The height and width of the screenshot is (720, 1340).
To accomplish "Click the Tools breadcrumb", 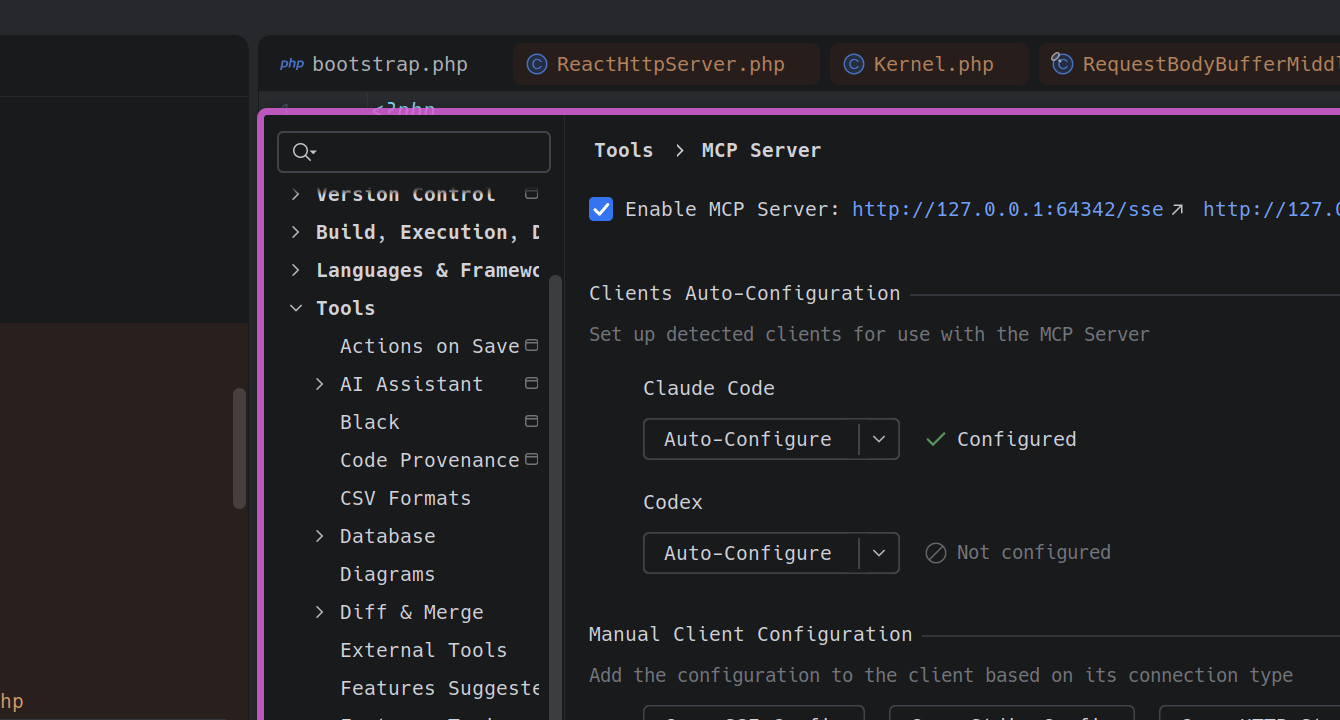I will 623,150.
